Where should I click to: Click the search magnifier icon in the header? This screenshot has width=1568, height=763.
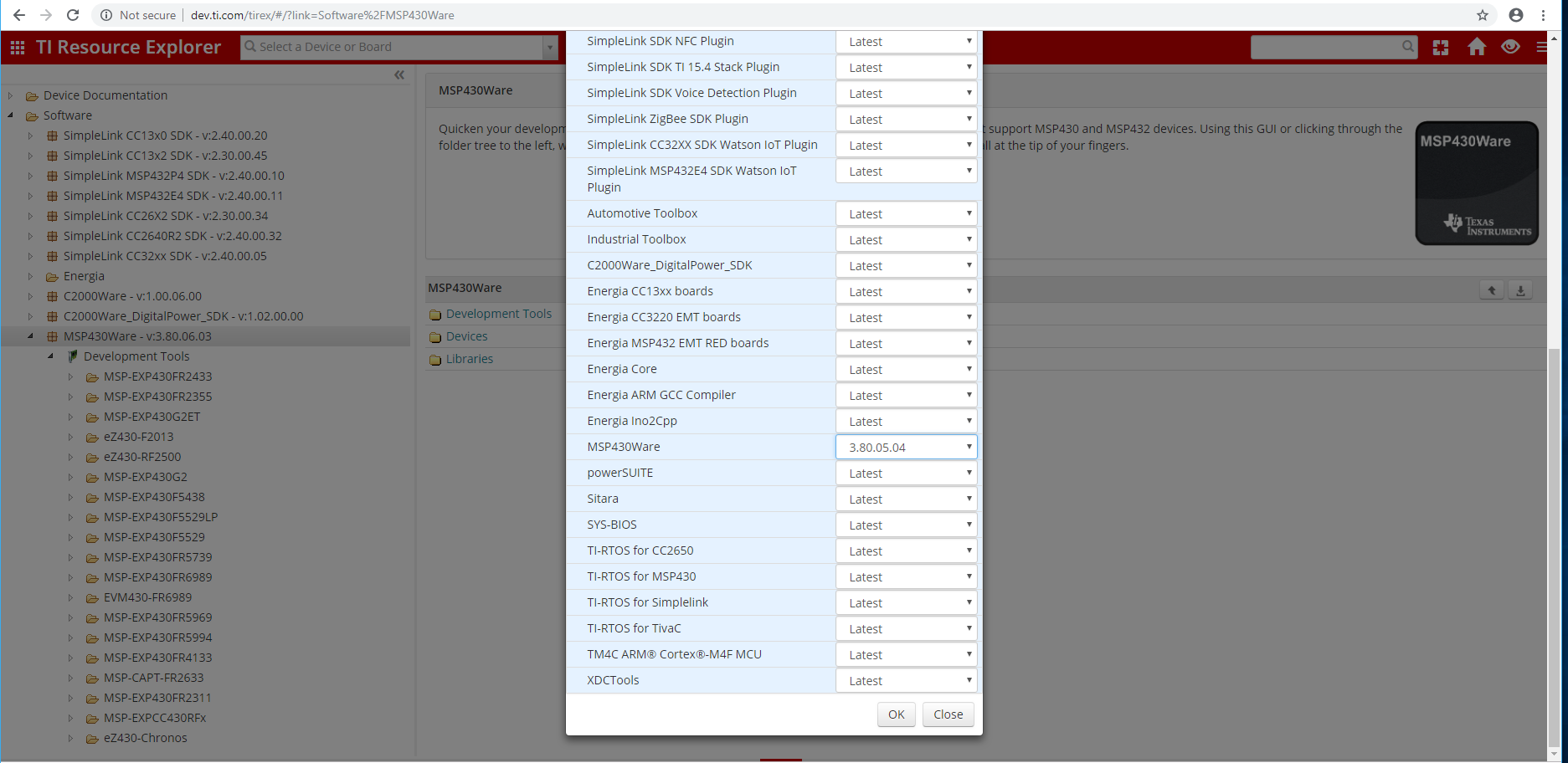[x=1408, y=47]
